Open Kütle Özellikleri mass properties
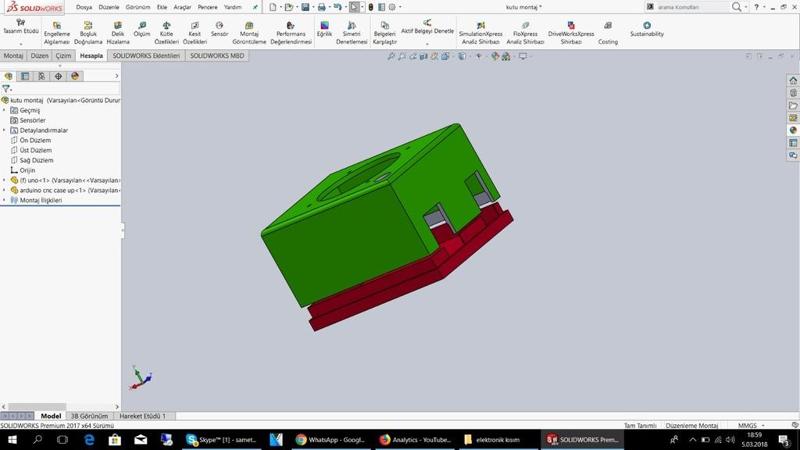 click(x=166, y=33)
